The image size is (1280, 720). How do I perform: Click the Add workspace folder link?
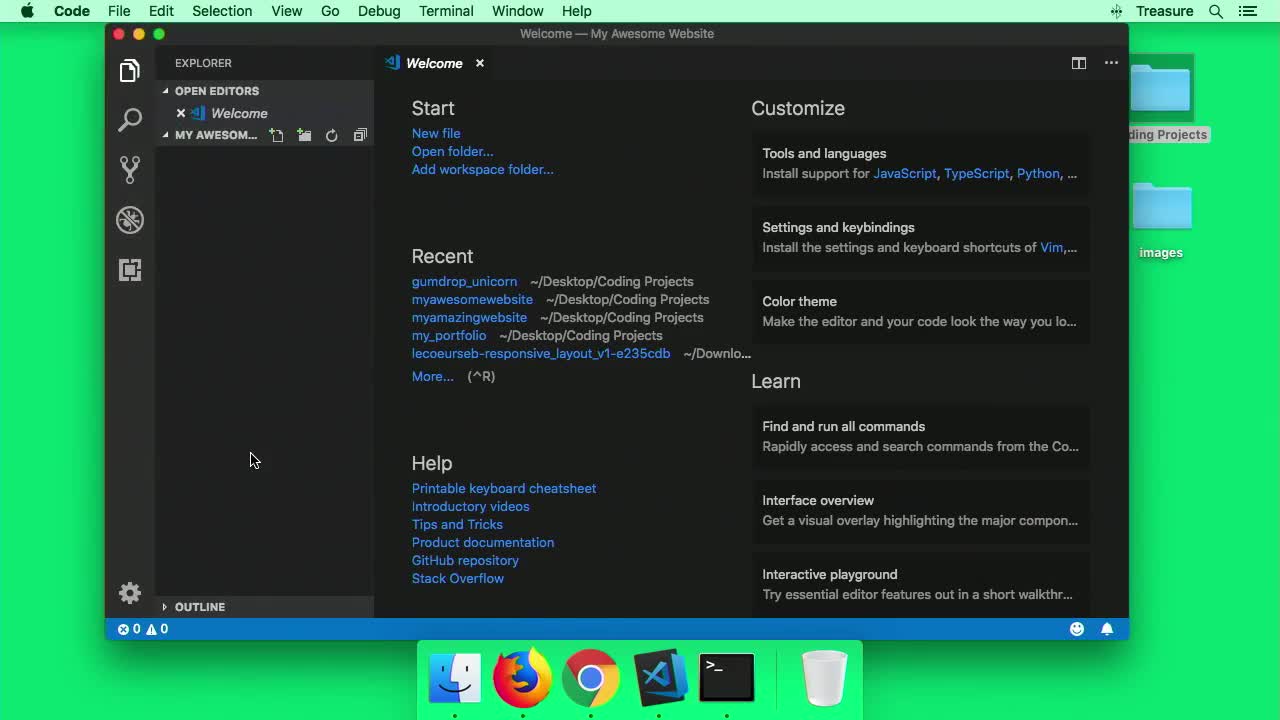[483, 169]
